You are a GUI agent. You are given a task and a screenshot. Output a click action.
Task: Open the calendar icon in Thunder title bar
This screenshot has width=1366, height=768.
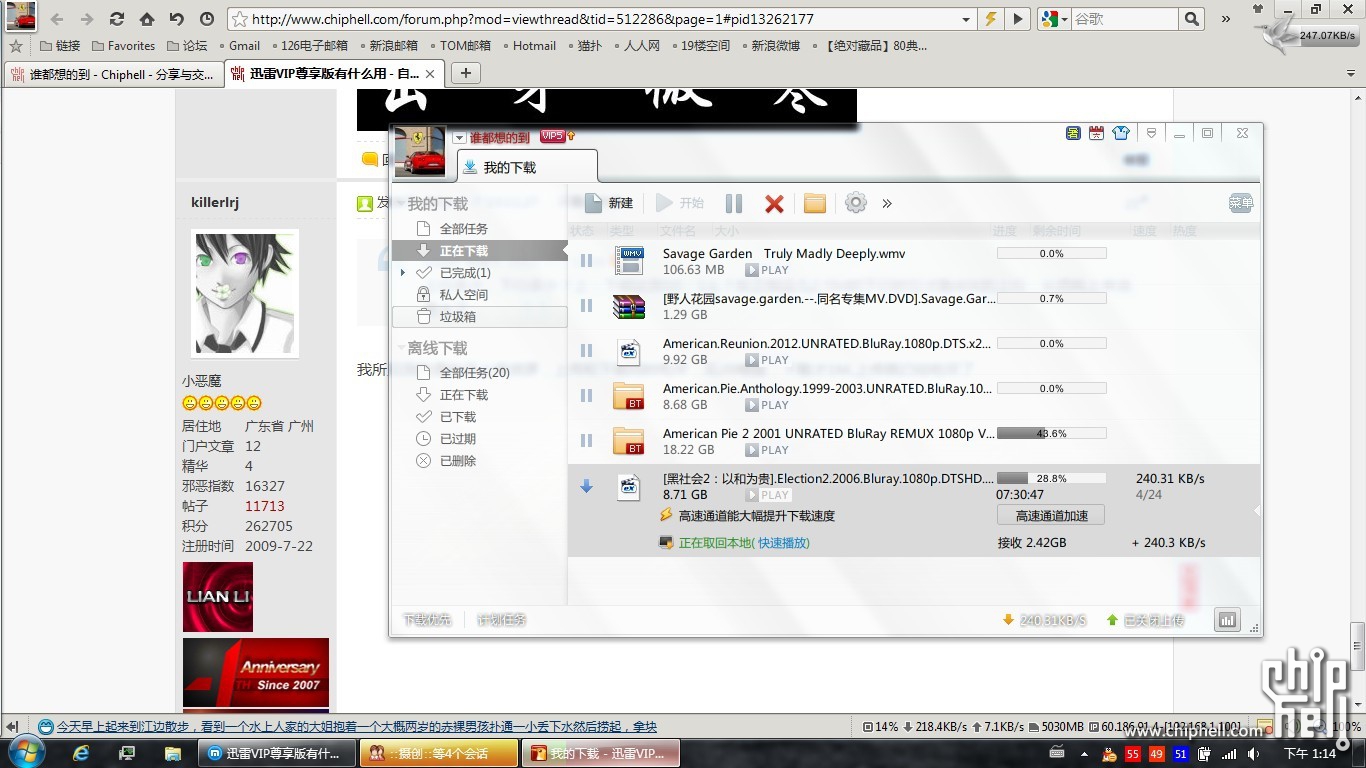1097,133
